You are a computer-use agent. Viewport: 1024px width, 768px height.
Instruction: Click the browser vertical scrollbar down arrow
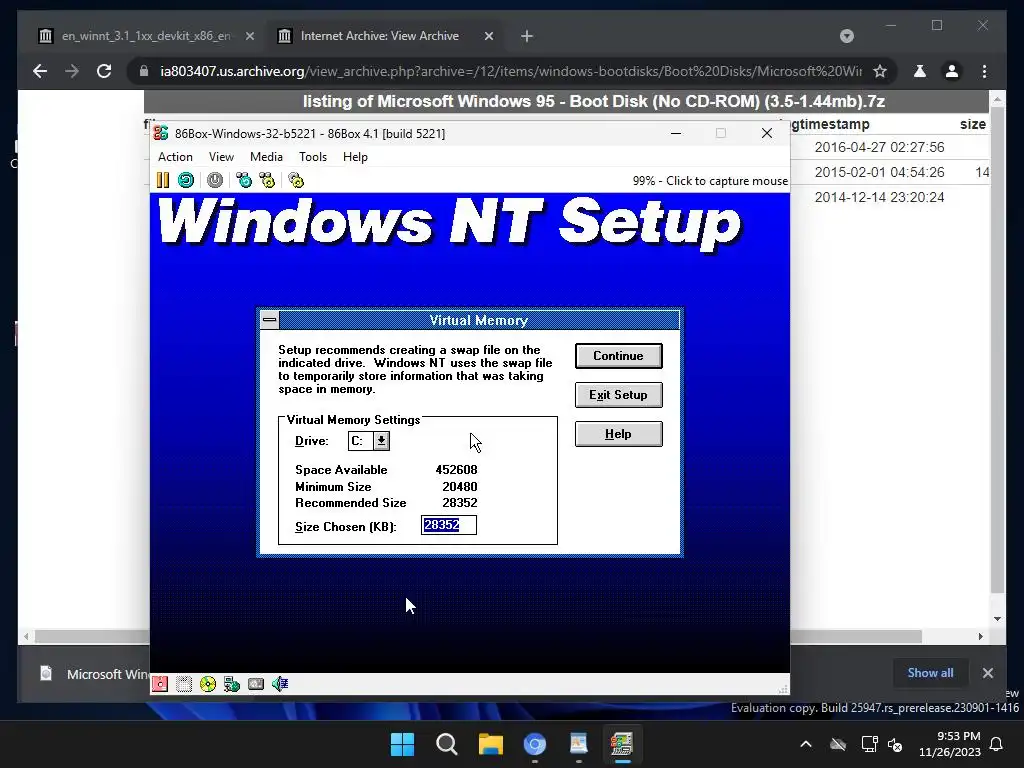[x=997, y=618]
